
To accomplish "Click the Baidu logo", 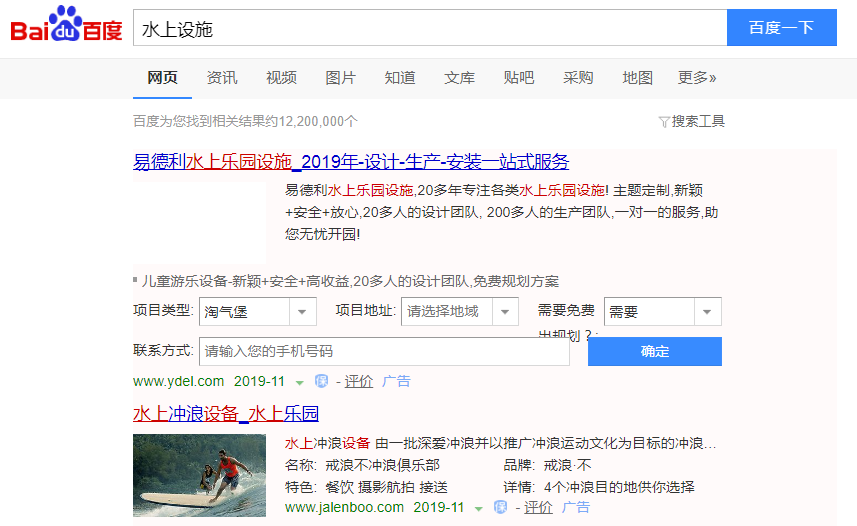I will pos(66,25).
